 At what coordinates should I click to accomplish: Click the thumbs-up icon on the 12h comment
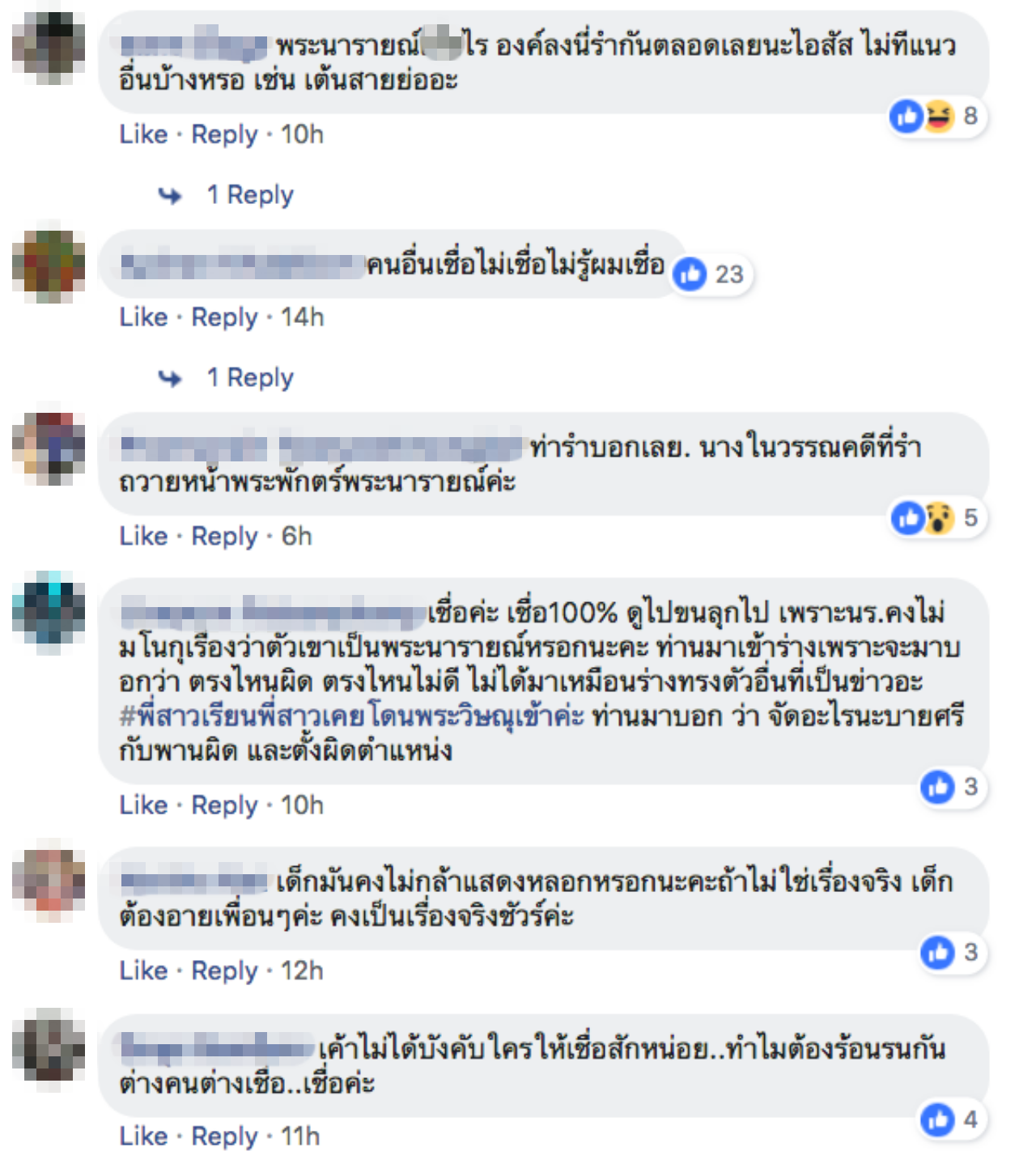pyautogui.click(x=938, y=953)
